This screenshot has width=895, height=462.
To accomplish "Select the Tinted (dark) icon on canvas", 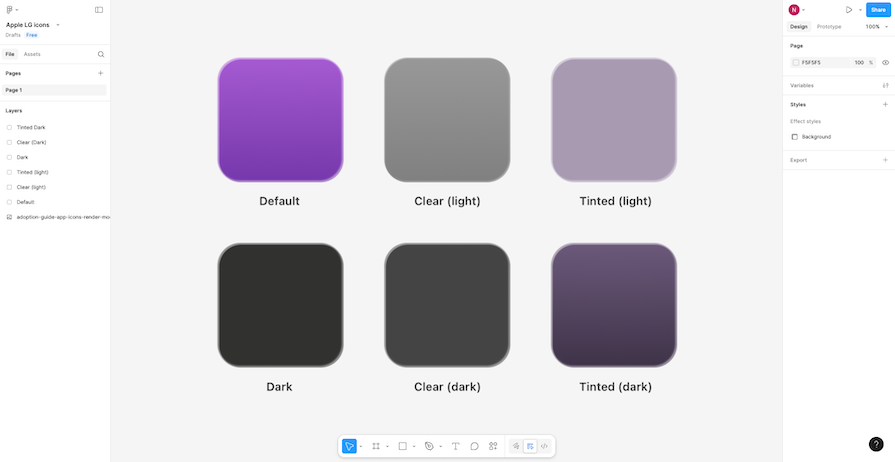I will [x=614, y=306].
